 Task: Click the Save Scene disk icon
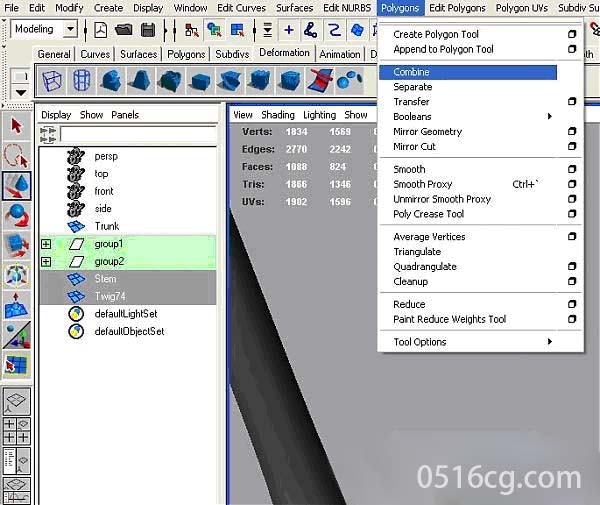(x=148, y=30)
